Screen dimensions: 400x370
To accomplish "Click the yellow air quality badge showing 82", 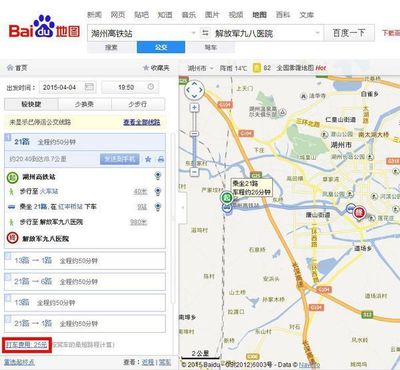I will tap(256, 68).
